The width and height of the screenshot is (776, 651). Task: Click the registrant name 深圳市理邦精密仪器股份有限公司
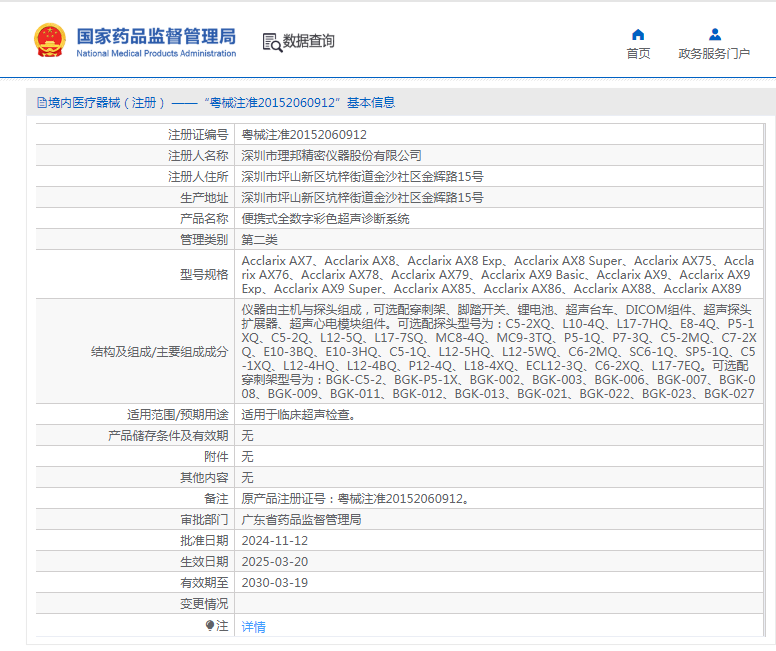(332, 156)
